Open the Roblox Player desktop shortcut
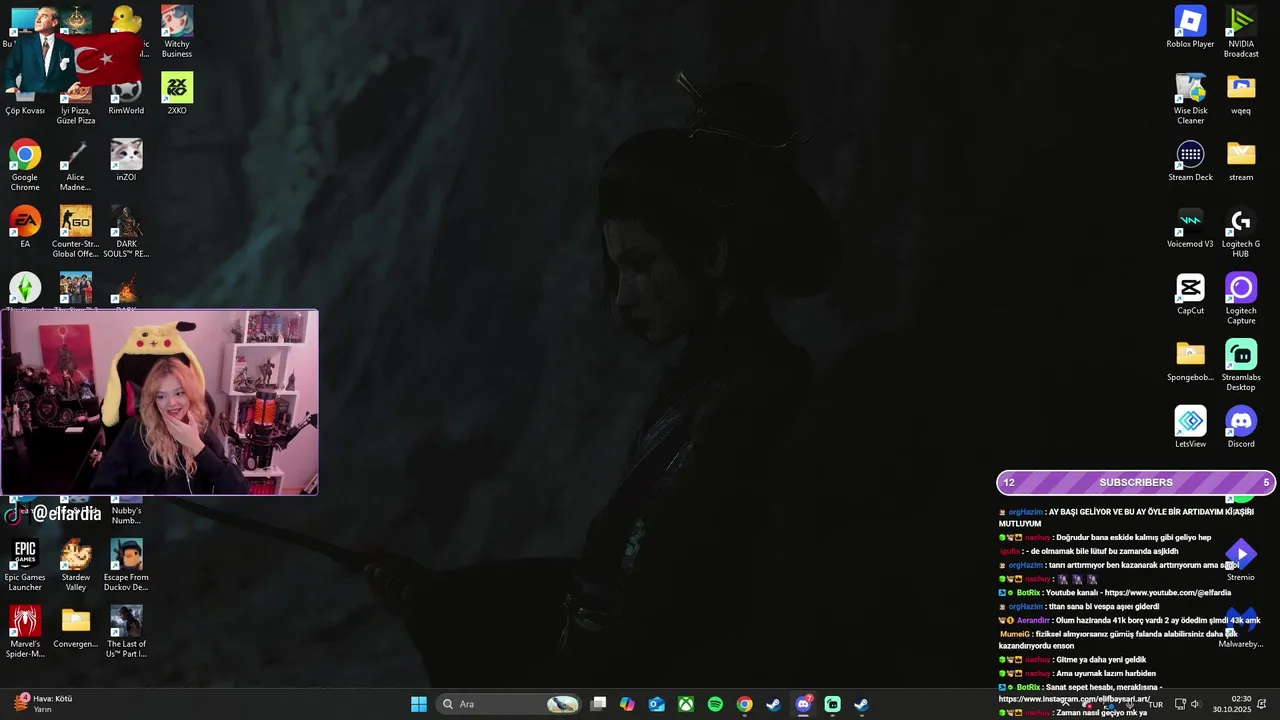The width and height of the screenshot is (1280, 720). [1190, 27]
